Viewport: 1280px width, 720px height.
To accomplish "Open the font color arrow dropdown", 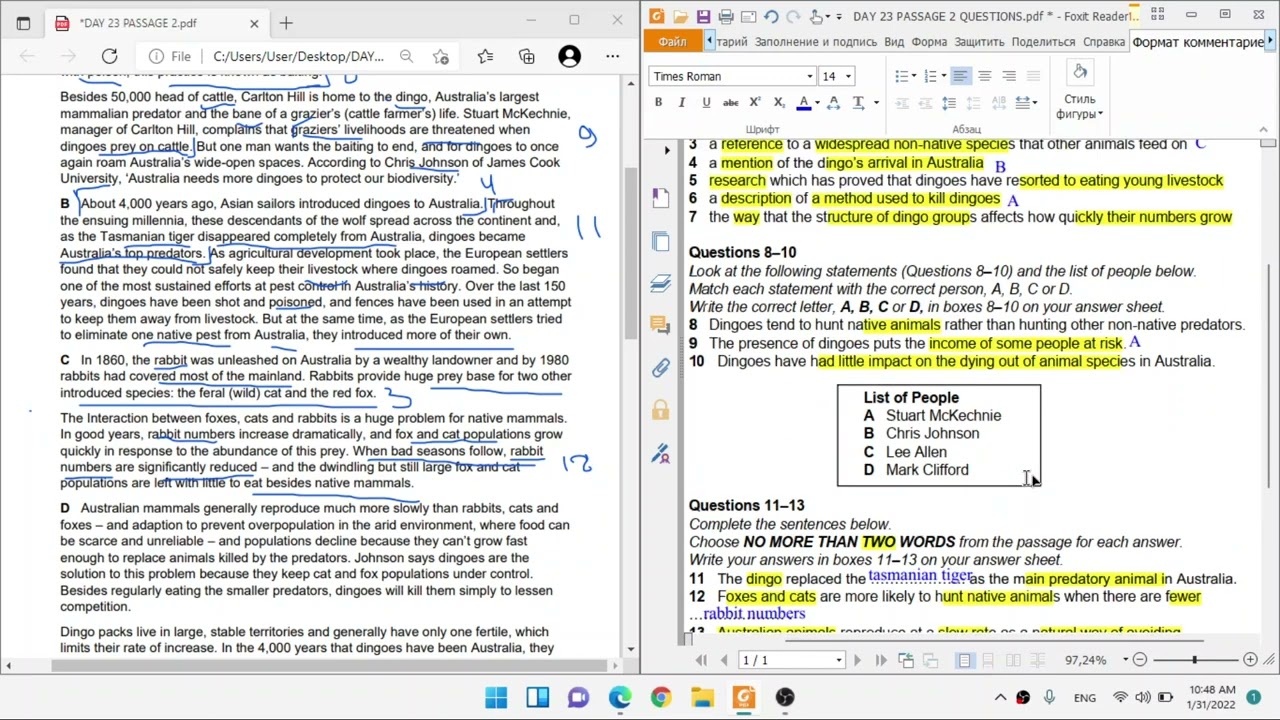I will pos(817,102).
